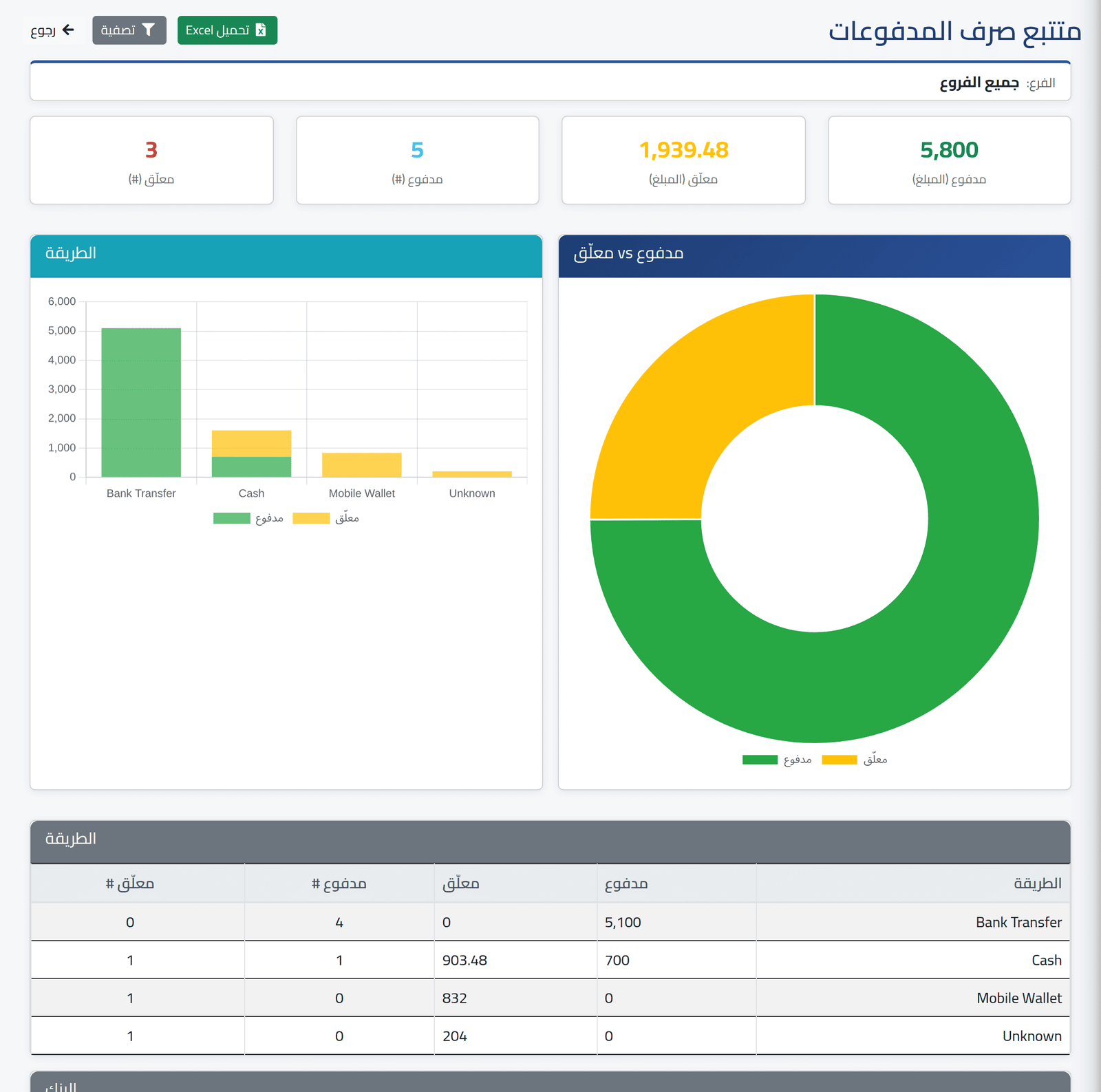The image size is (1101, 1092).
Task: Click the back arrow icon
Action: point(68,30)
